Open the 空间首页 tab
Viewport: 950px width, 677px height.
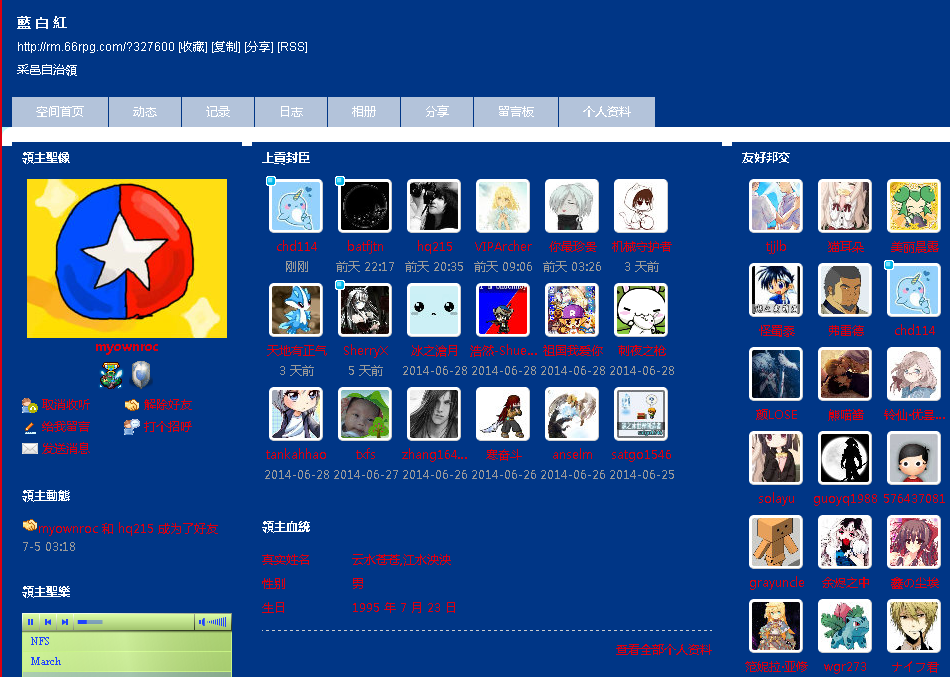(60, 112)
